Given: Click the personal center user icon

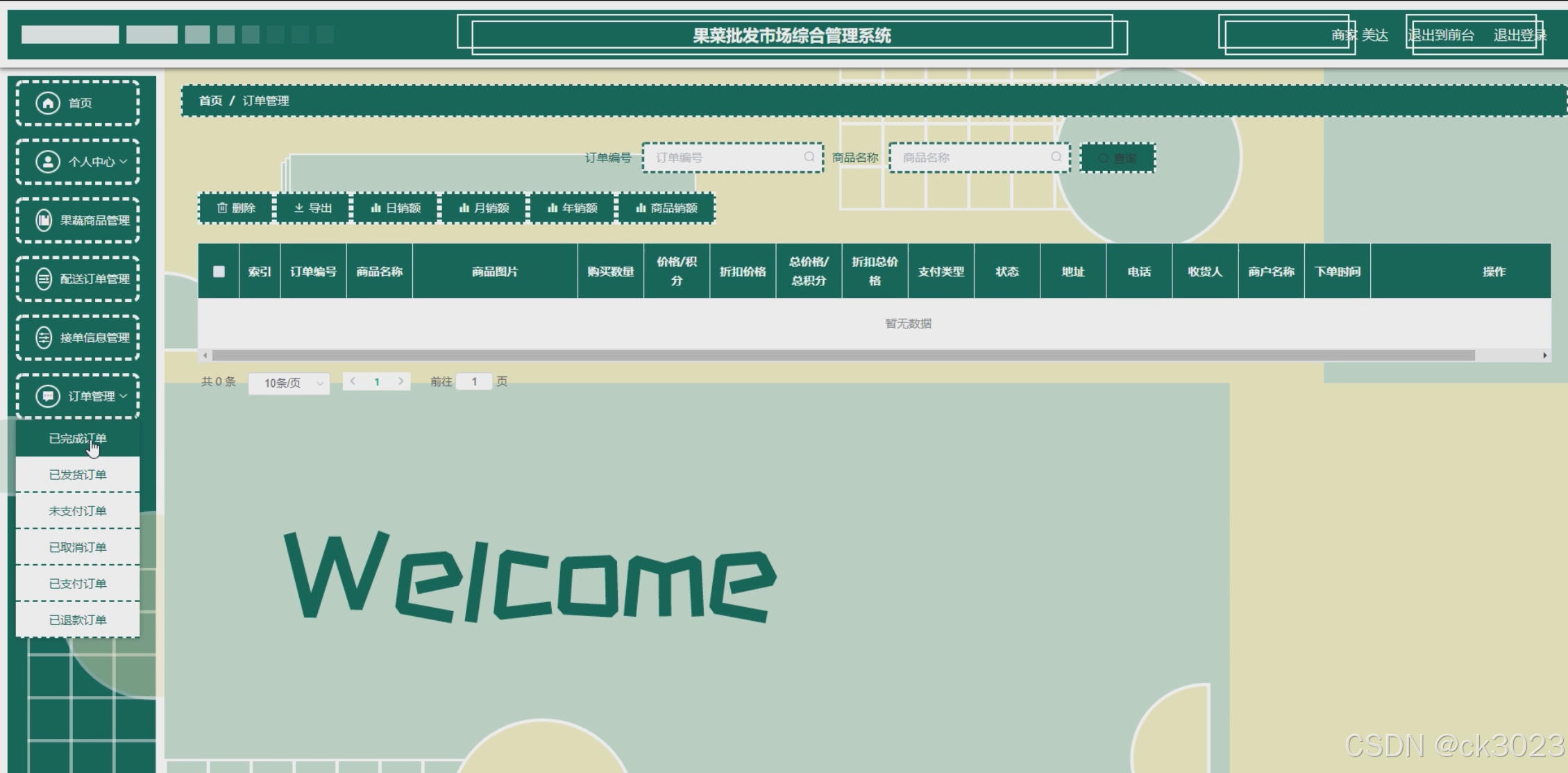Looking at the screenshot, I should [x=47, y=162].
